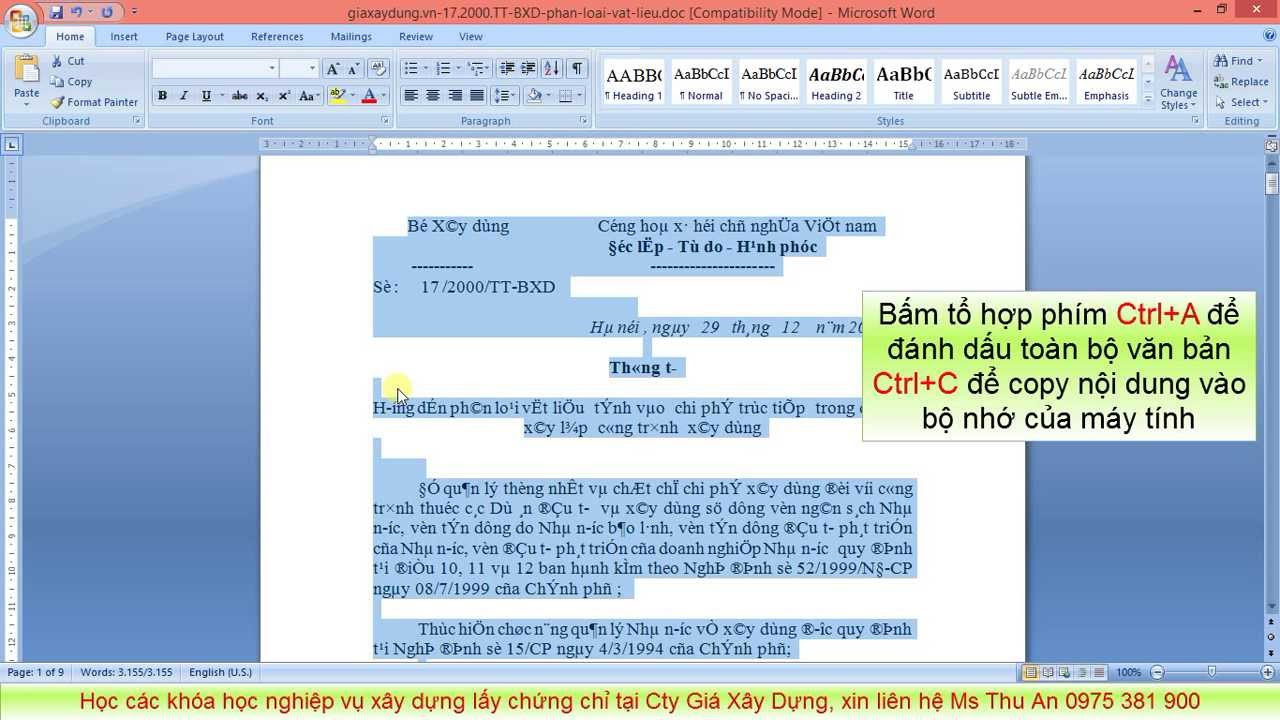Open Change Case dropdown
The width and height of the screenshot is (1280, 720).
click(x=309, y=96)
